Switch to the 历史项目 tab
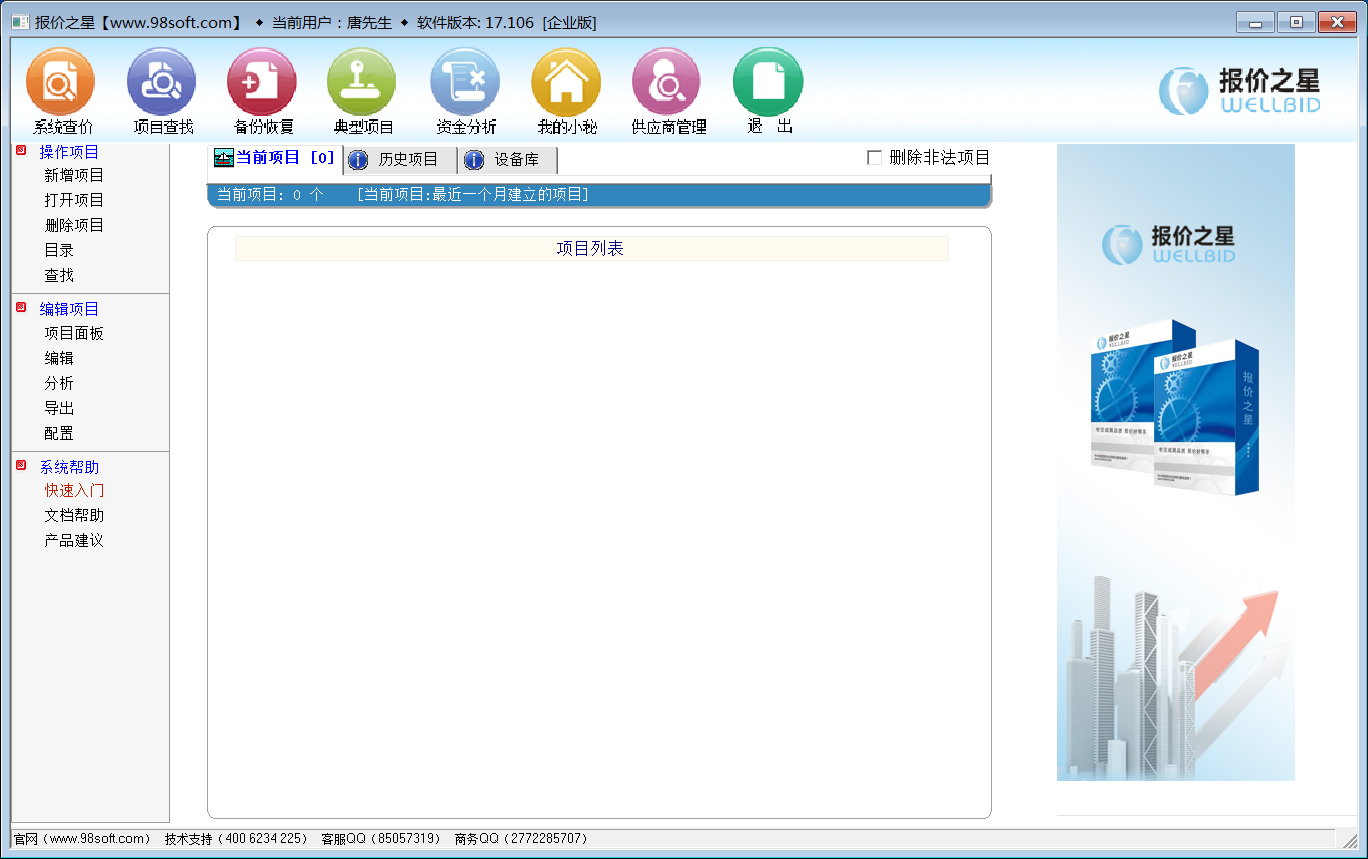The height and width of the screenshot is (859, 1368). pyautogui.click(x=400, y=160)
